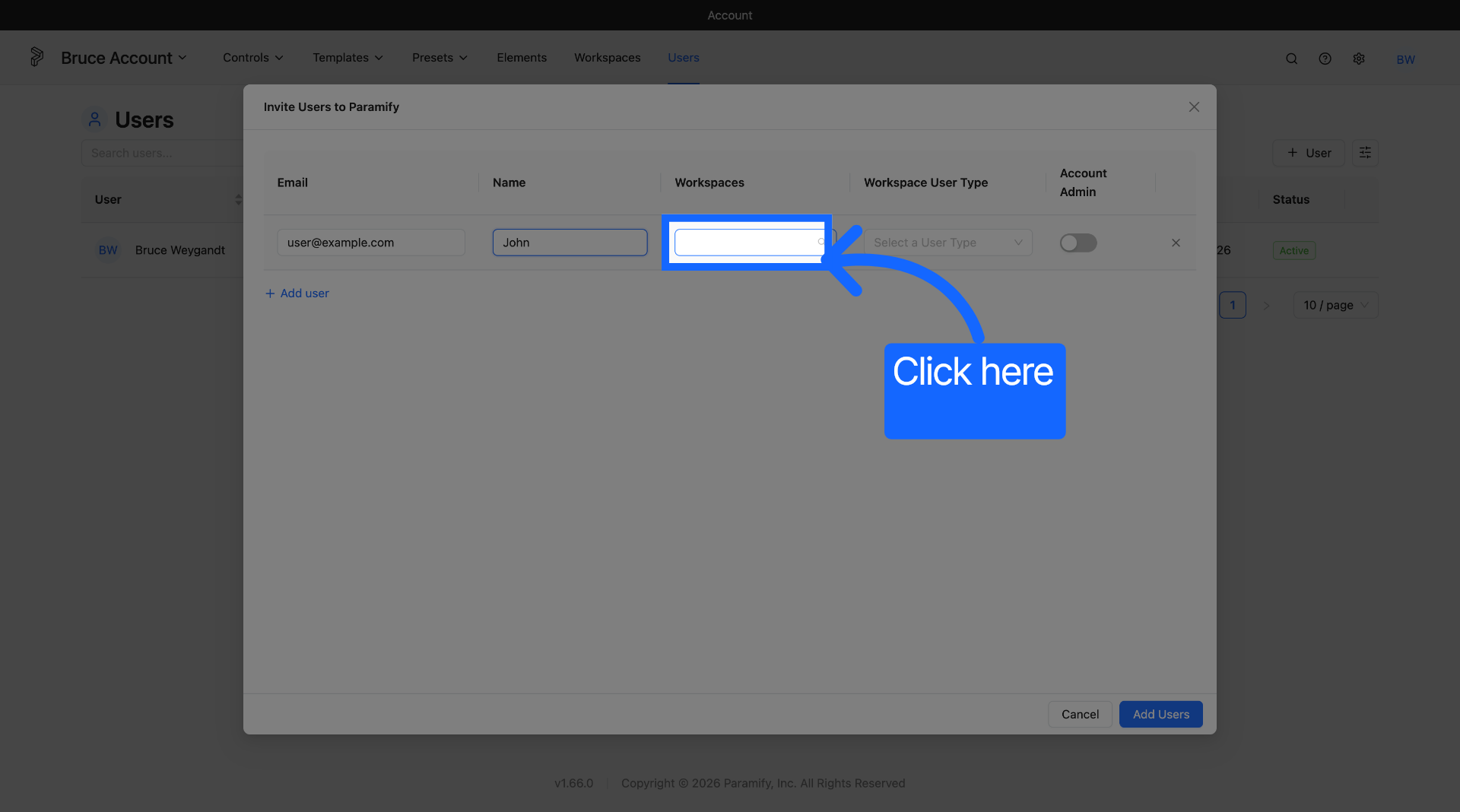Open the 10 / page size dropdown

tap(1335, 305)
